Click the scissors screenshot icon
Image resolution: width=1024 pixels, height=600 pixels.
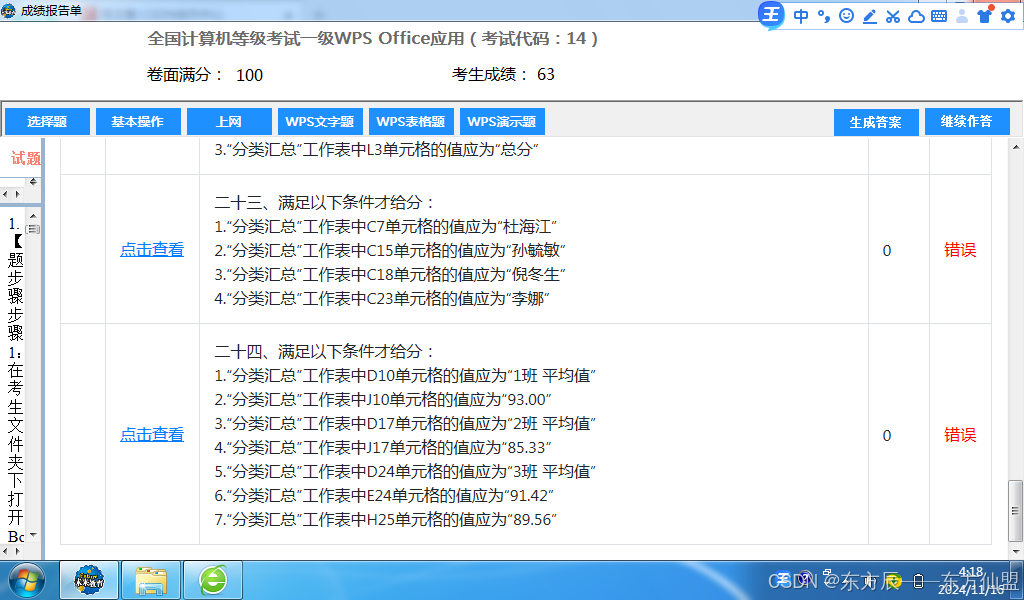click(893, 16)
